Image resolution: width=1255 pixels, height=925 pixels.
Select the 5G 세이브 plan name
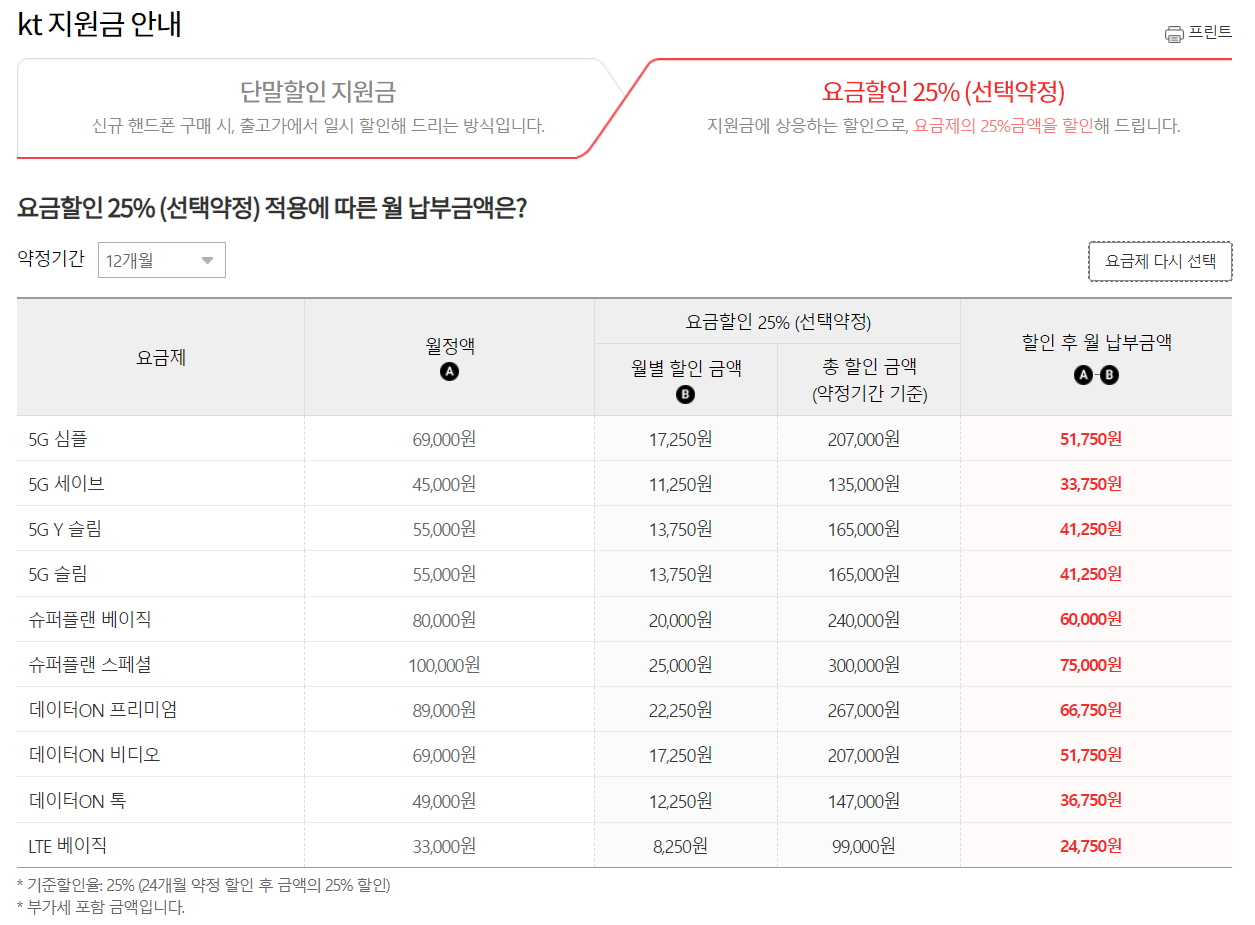pyautogui.click(x=66, y=484)
